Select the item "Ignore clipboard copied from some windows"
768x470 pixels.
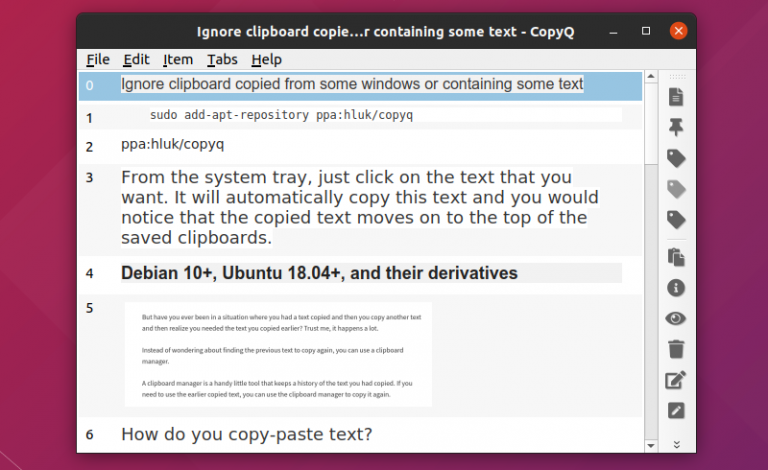click(360, 86)
